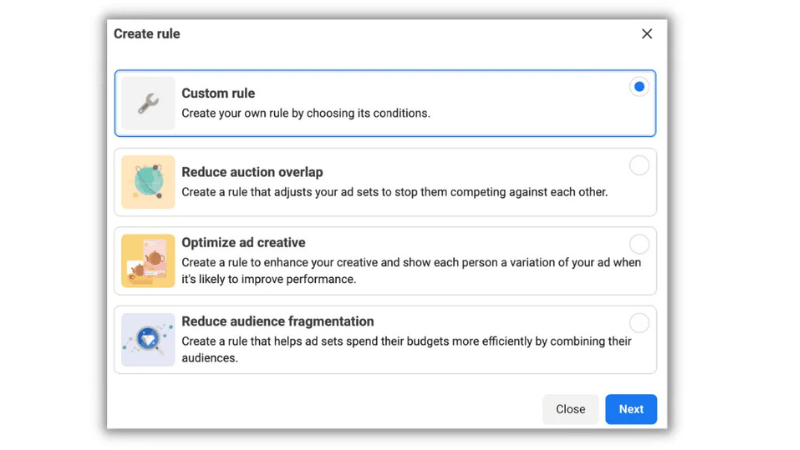Click the teapot illustration for Optimize ad creative

[x=148, y=261]
